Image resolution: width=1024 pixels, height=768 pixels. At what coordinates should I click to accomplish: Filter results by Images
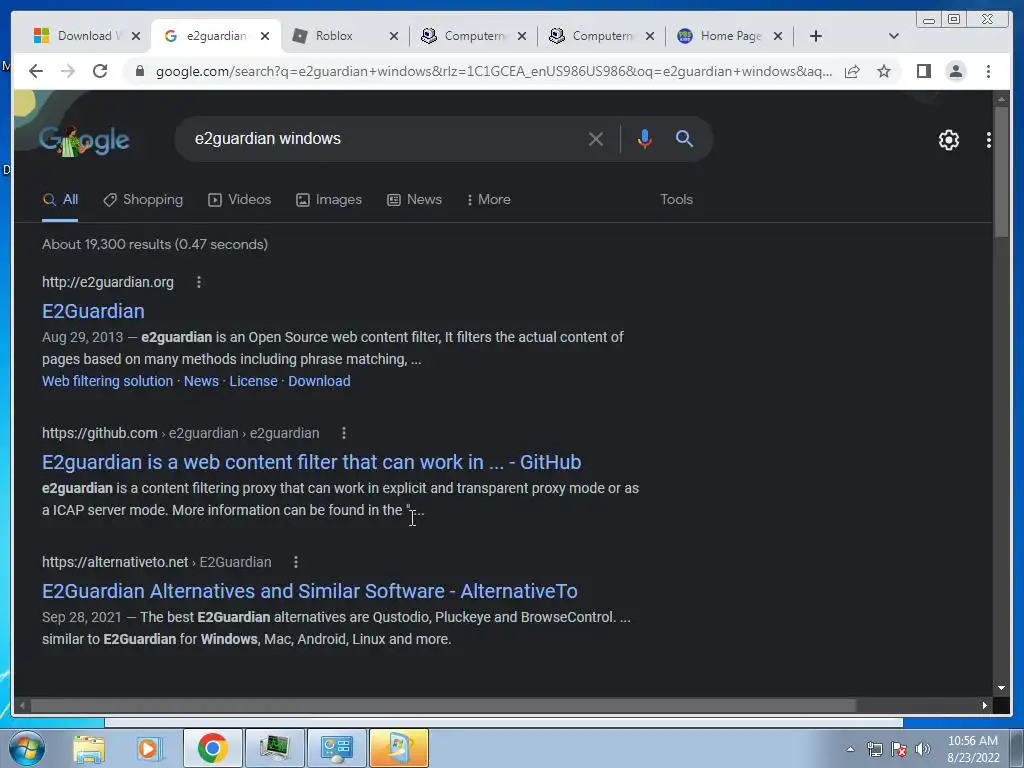coord(328,200)
